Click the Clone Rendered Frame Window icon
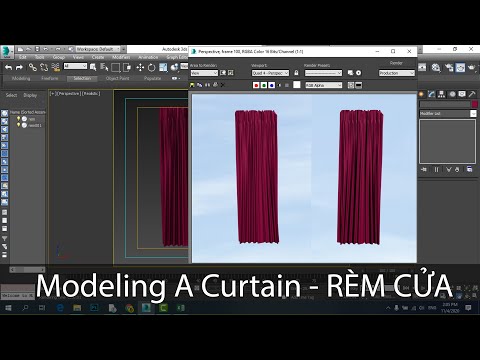Screen dimensions: 480x360 pyautogui.click(x=207, y=85)
